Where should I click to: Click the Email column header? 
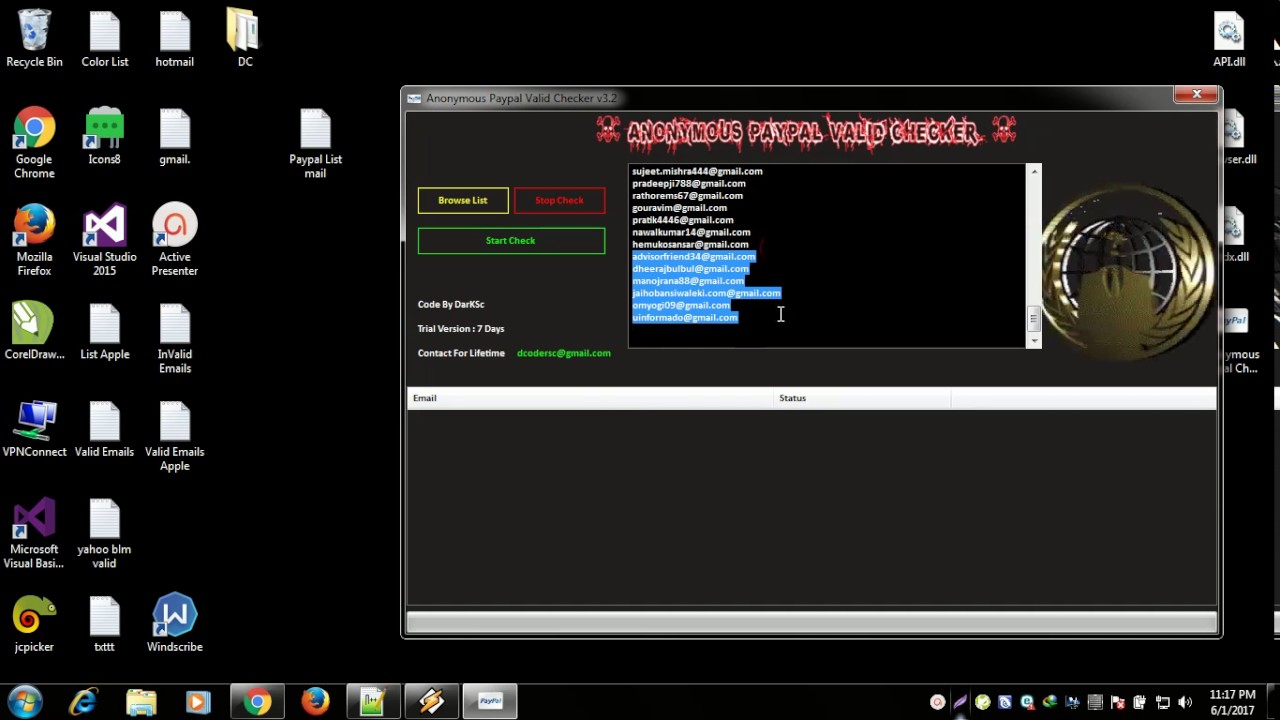point(592,398)
